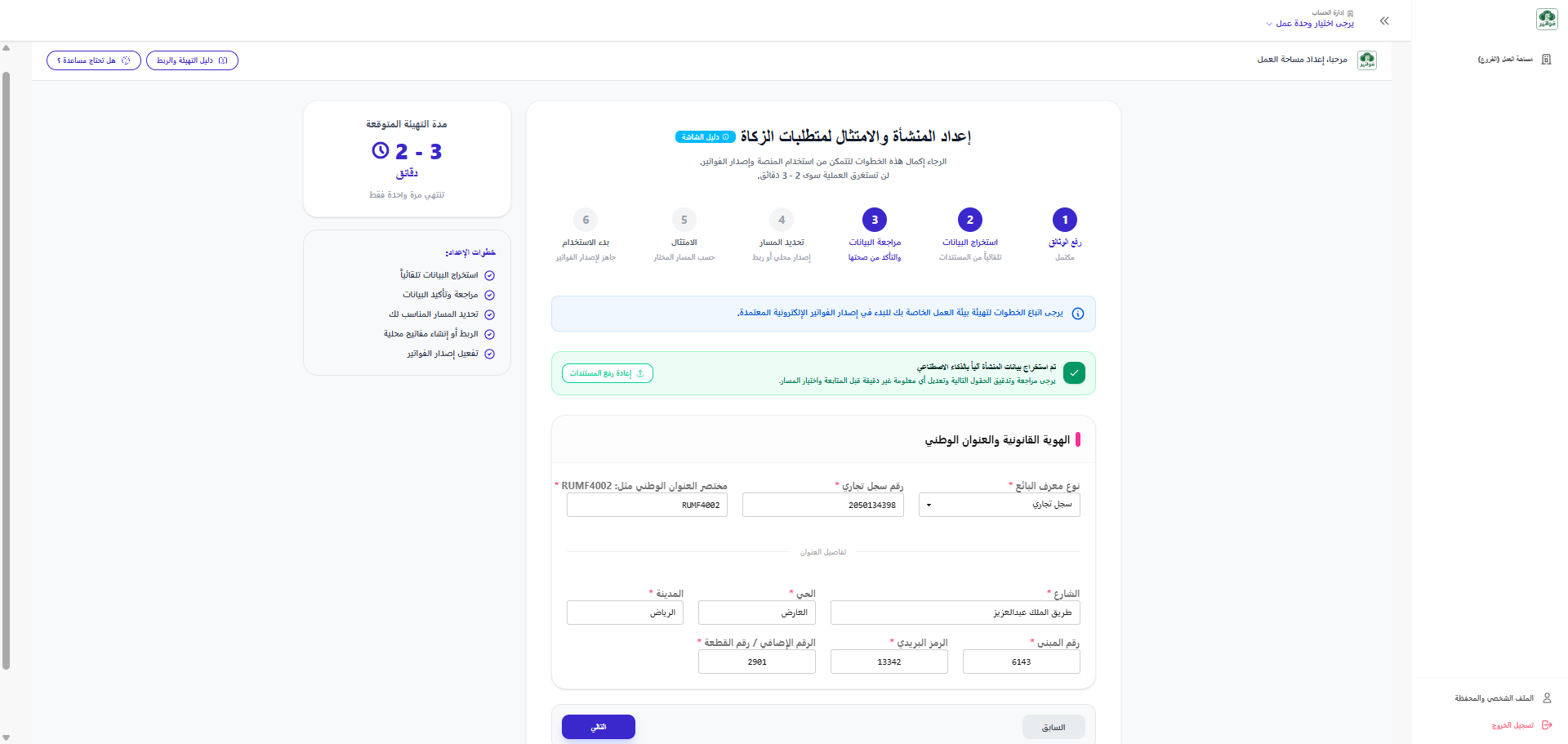1568x744 pixels.
Task: Open the نوع معرف البائع dropdown
Action: (1000, 505)
